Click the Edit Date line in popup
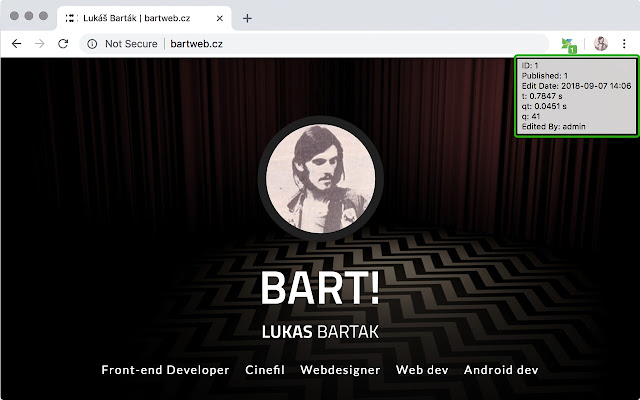Screen dimensions: 640x400 tap(576, 85)
